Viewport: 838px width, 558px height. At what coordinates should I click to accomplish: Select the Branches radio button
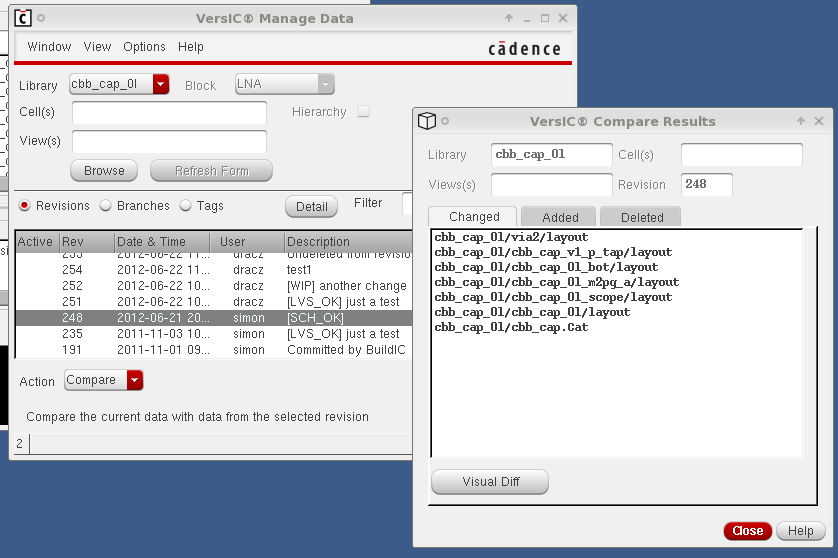pyautogui.click(x=108, y=206)
